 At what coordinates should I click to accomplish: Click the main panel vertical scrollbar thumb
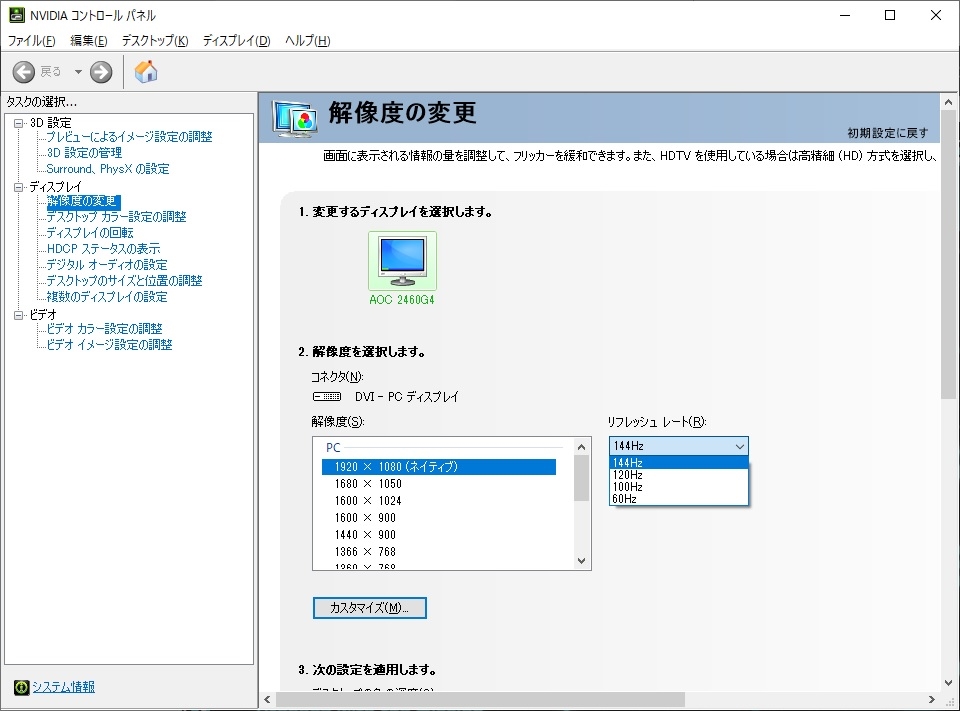pos(948,255)
